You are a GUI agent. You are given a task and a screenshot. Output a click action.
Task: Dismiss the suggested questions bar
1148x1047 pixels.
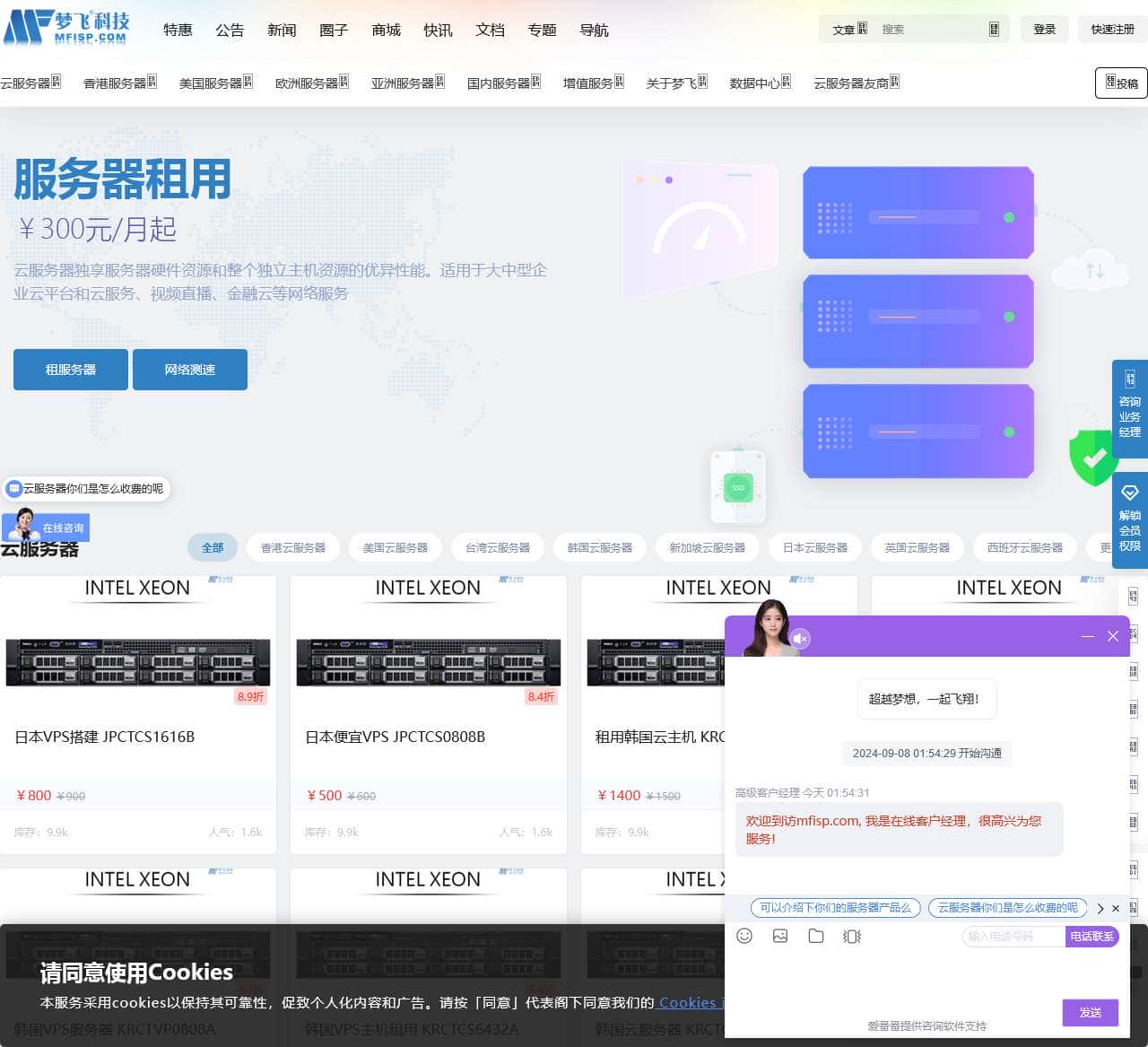[x=1116, y=908]
